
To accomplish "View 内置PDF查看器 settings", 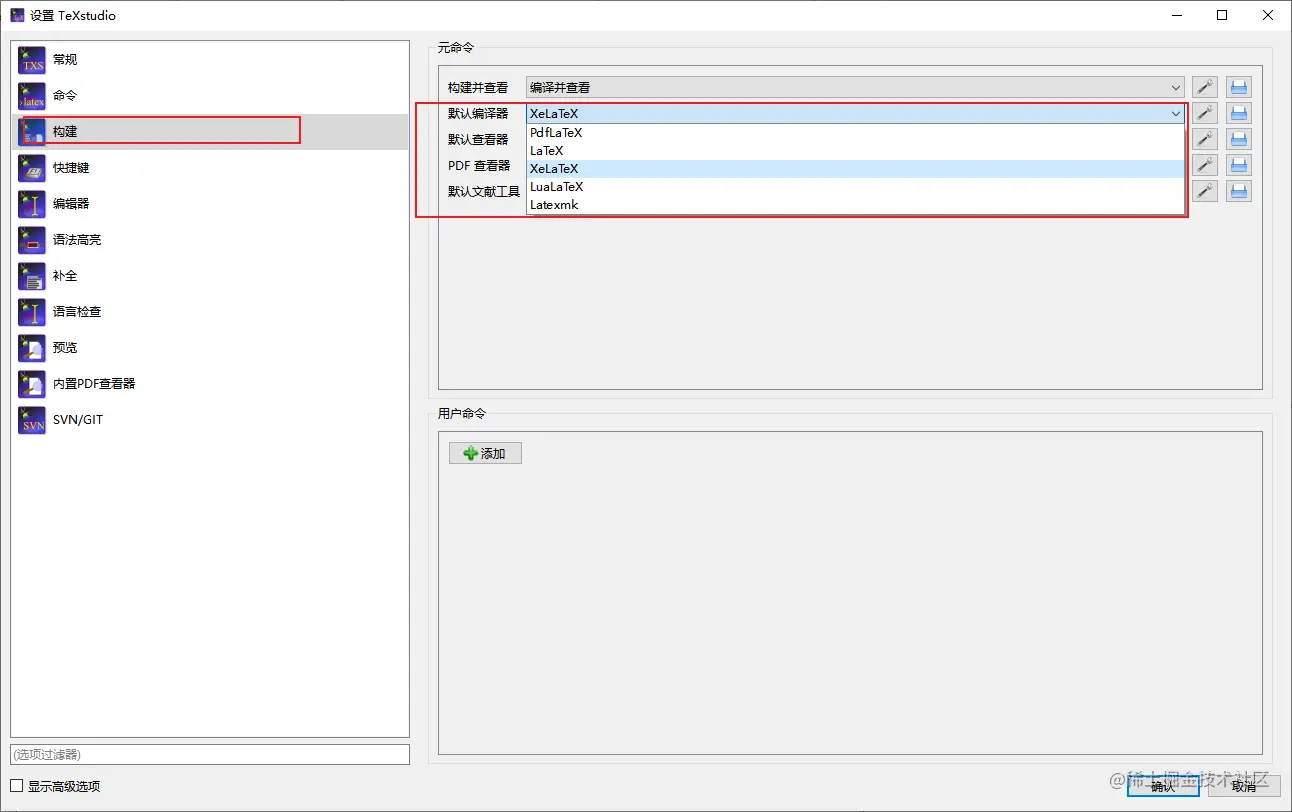I will [x=210, y=384].
